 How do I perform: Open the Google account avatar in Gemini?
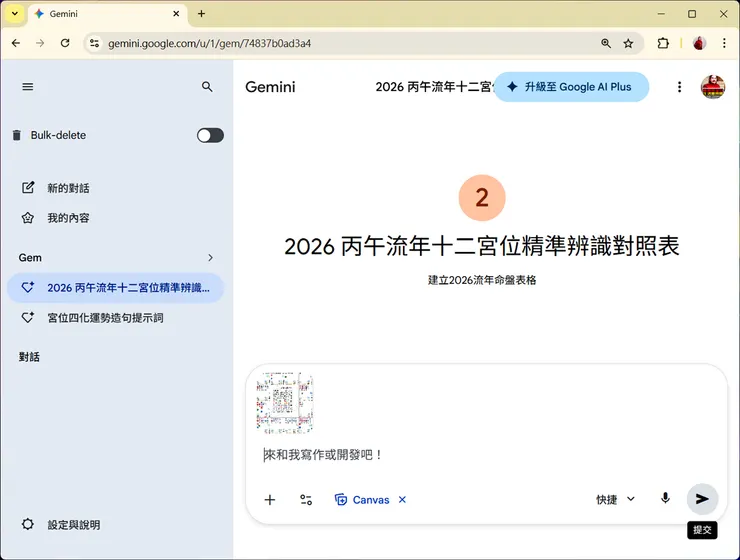pyautogui.click(x=713, y=87)
